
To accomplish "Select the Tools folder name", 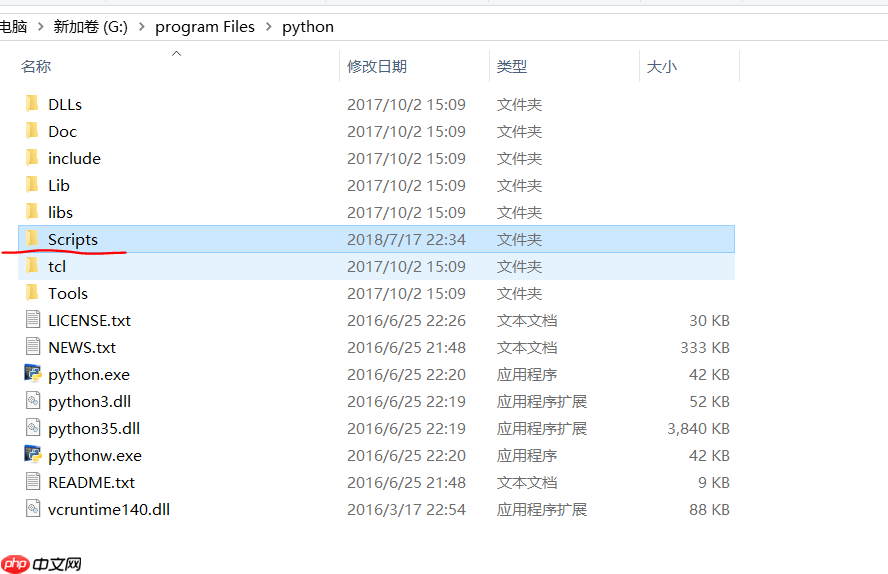I will [x=68, y=294].
